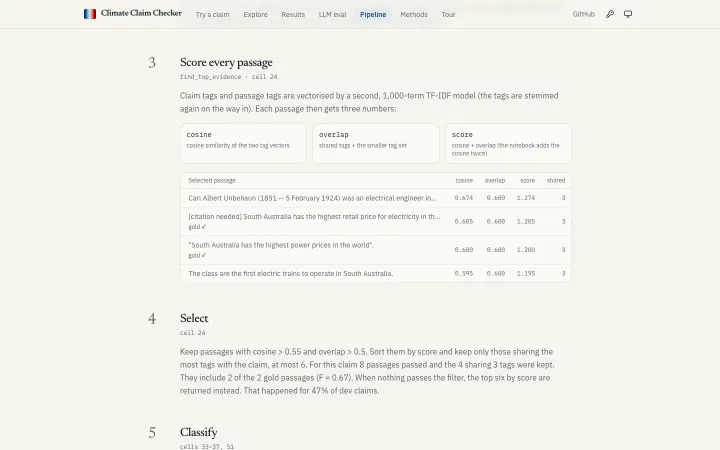Click the Classify step heading
The width and height of the screenshot is (720, 450).
198,432
